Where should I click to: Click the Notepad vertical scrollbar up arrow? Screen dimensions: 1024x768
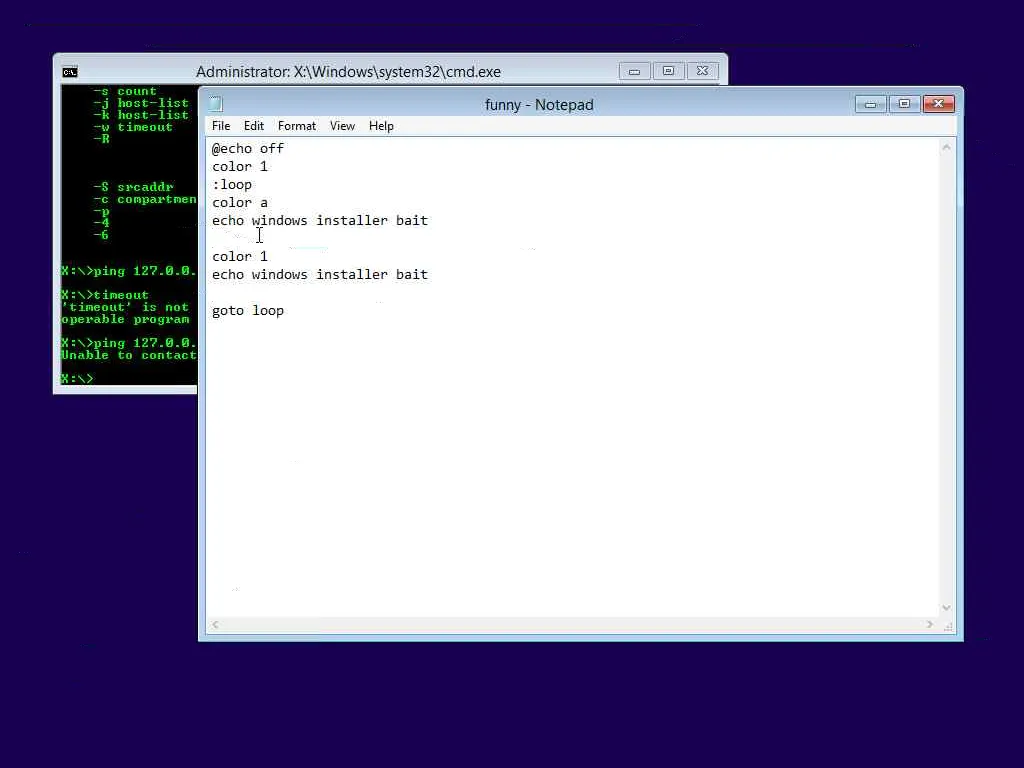click(x=946, y=148)
